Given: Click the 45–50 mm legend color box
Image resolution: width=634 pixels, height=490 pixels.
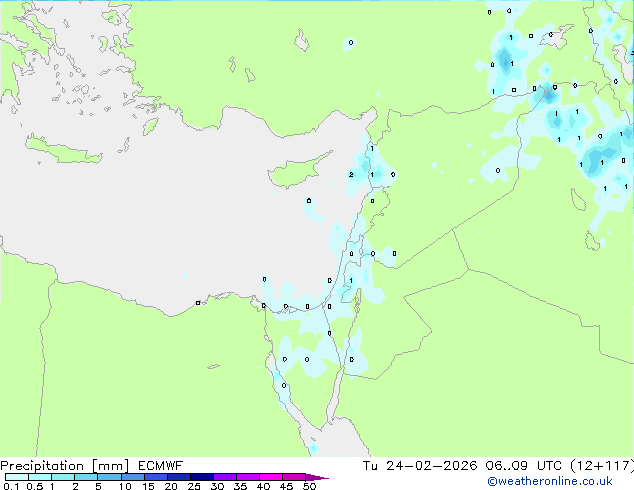Looking at the screenshot, I should point(294,477).
